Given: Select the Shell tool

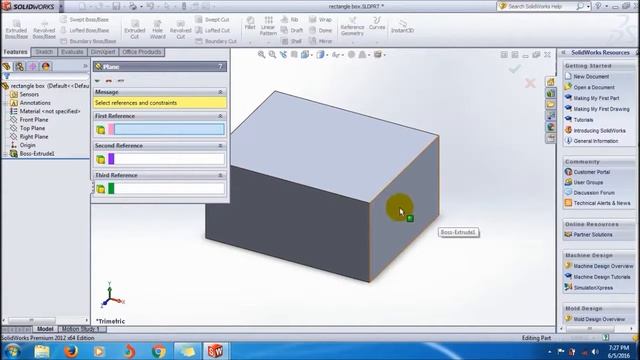Looking at the screenshot, I should (x=291, y=41).
